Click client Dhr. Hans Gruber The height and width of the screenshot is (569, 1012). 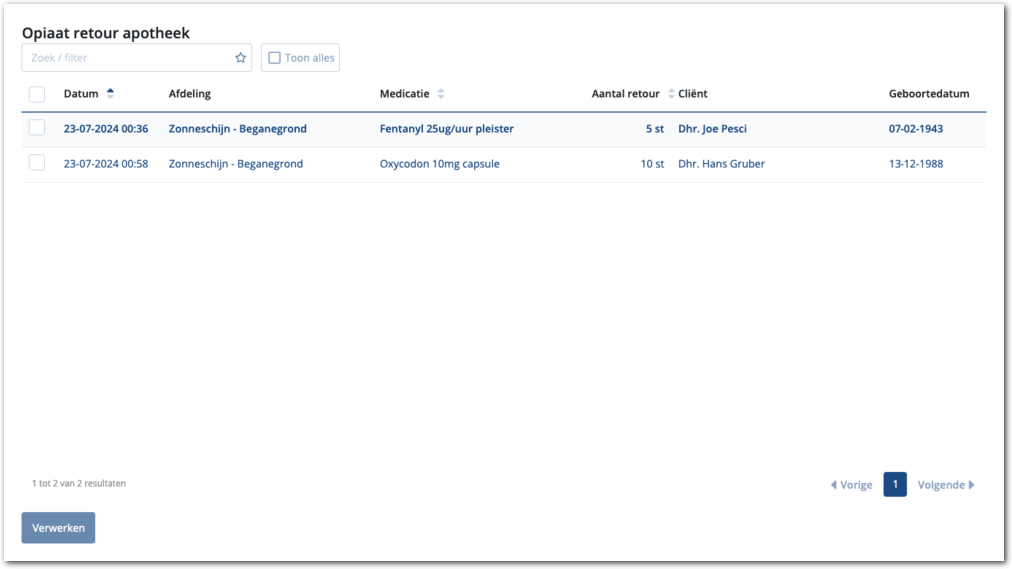coord(721,164)
